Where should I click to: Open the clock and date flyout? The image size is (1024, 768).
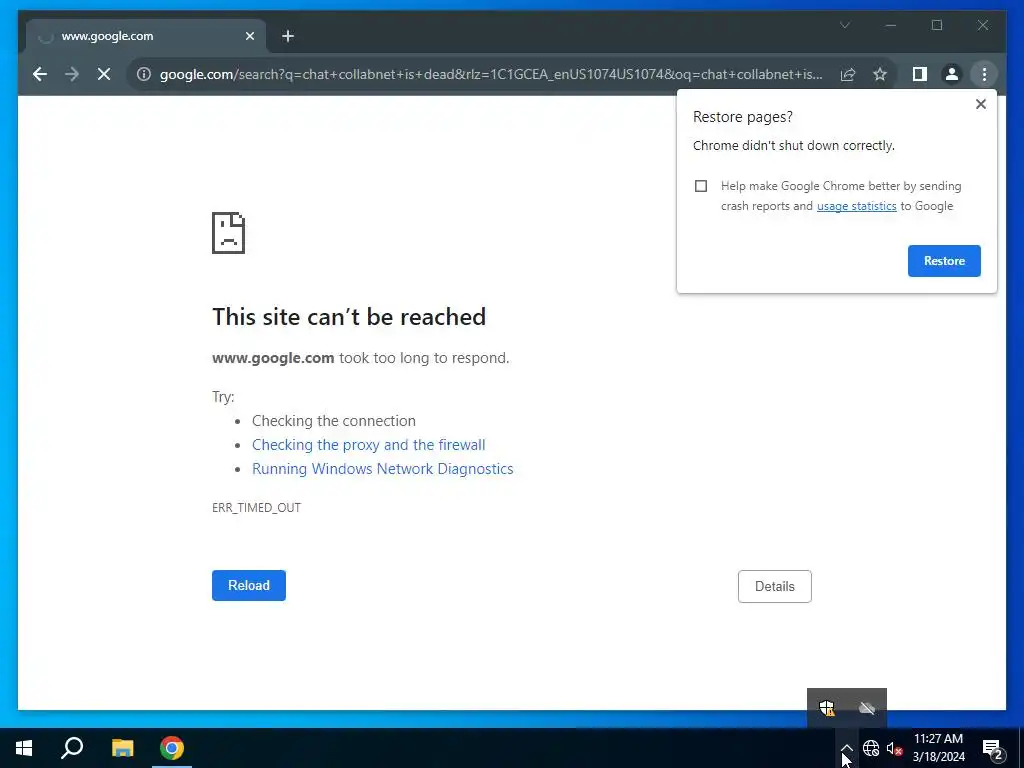click(x=938, y=748)
